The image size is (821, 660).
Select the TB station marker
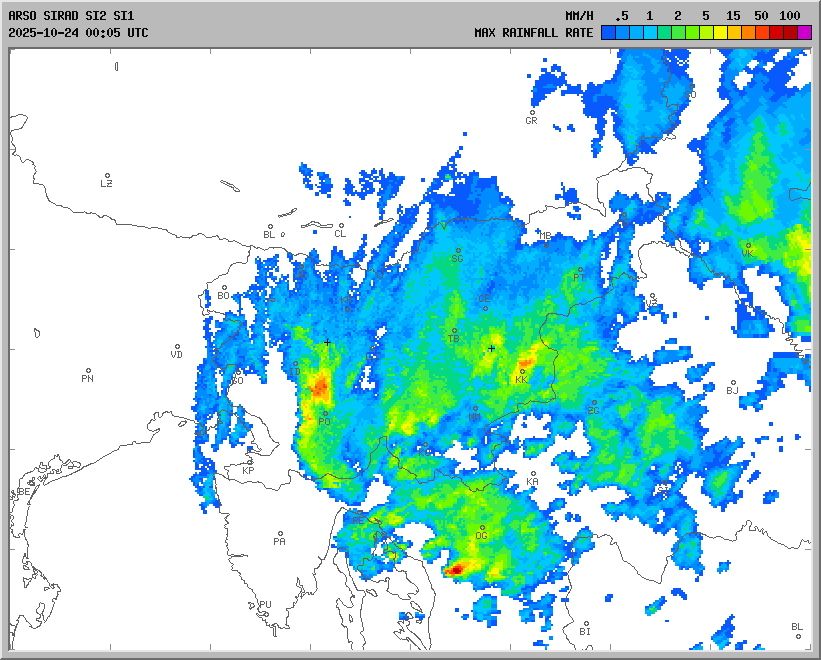pyautogui.click(x=454, y=331)
